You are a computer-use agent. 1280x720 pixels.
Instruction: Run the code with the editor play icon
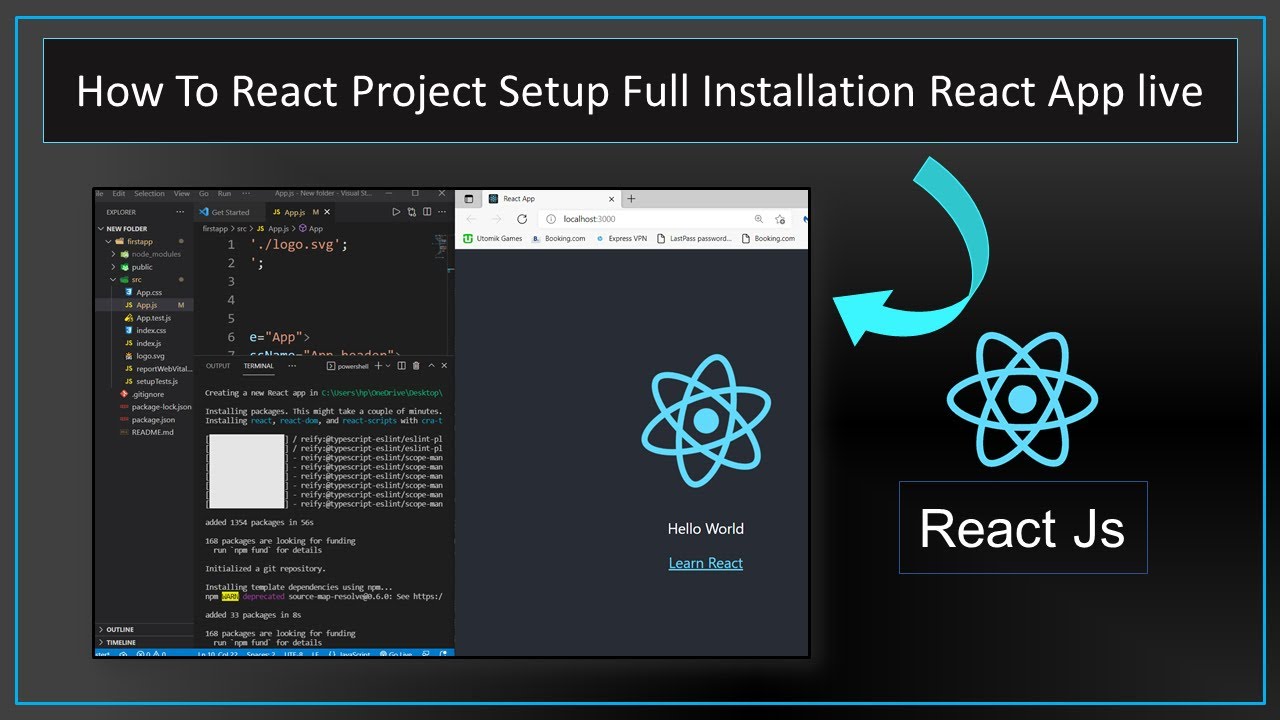point(396,212)
